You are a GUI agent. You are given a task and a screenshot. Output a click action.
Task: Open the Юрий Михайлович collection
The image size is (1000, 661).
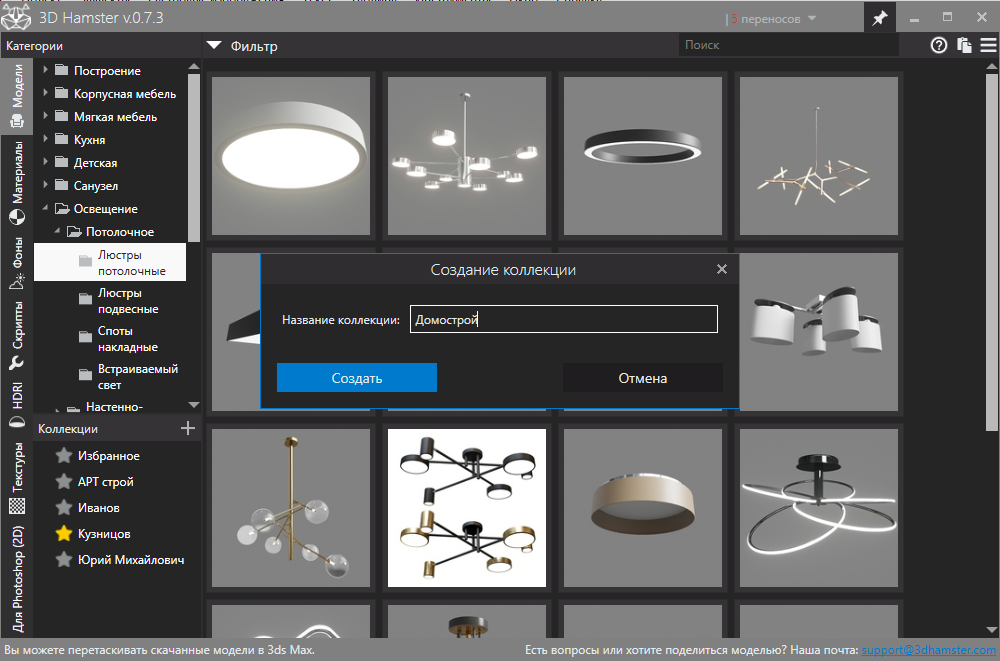(131, 560)
